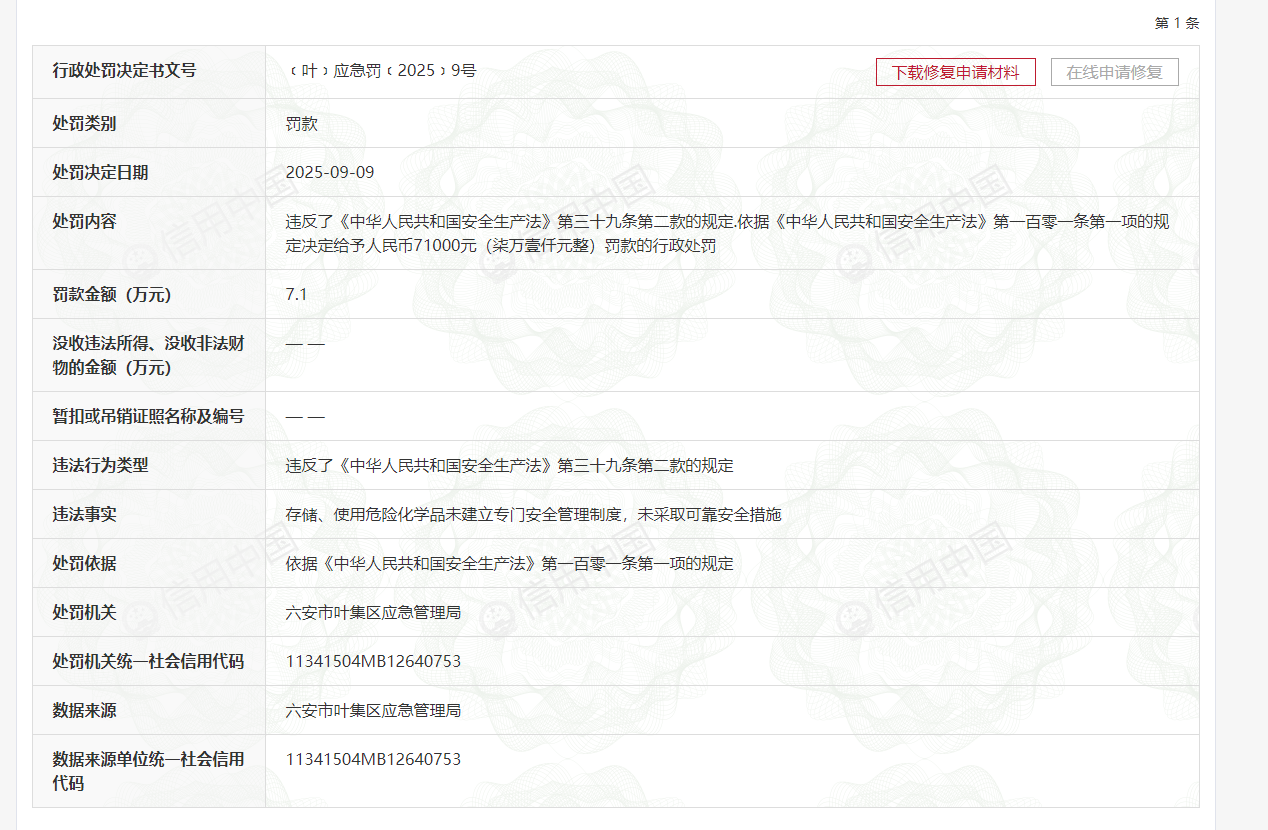Image resolution: width=1268 pixels, height=830 pixels.
Task: Select the credit code in 处罚机关统一社会信用代码 row
Action: click(x=373, y=662)
